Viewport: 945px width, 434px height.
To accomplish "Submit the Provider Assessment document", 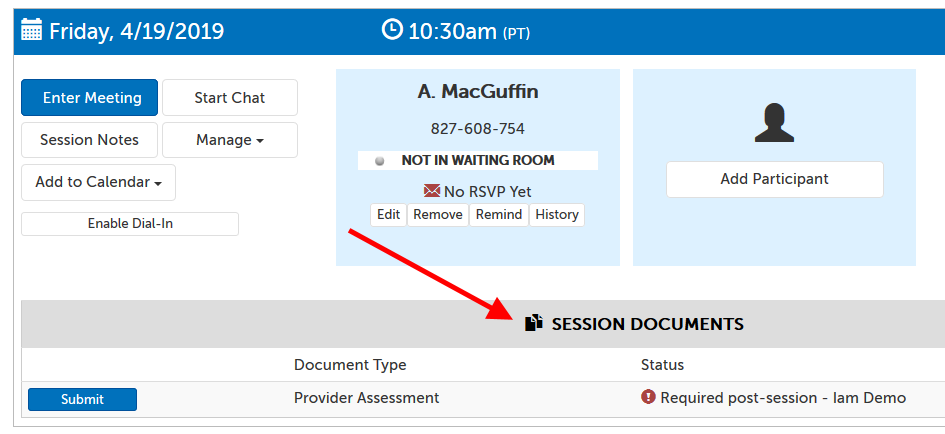I will (x=82, y=399).
